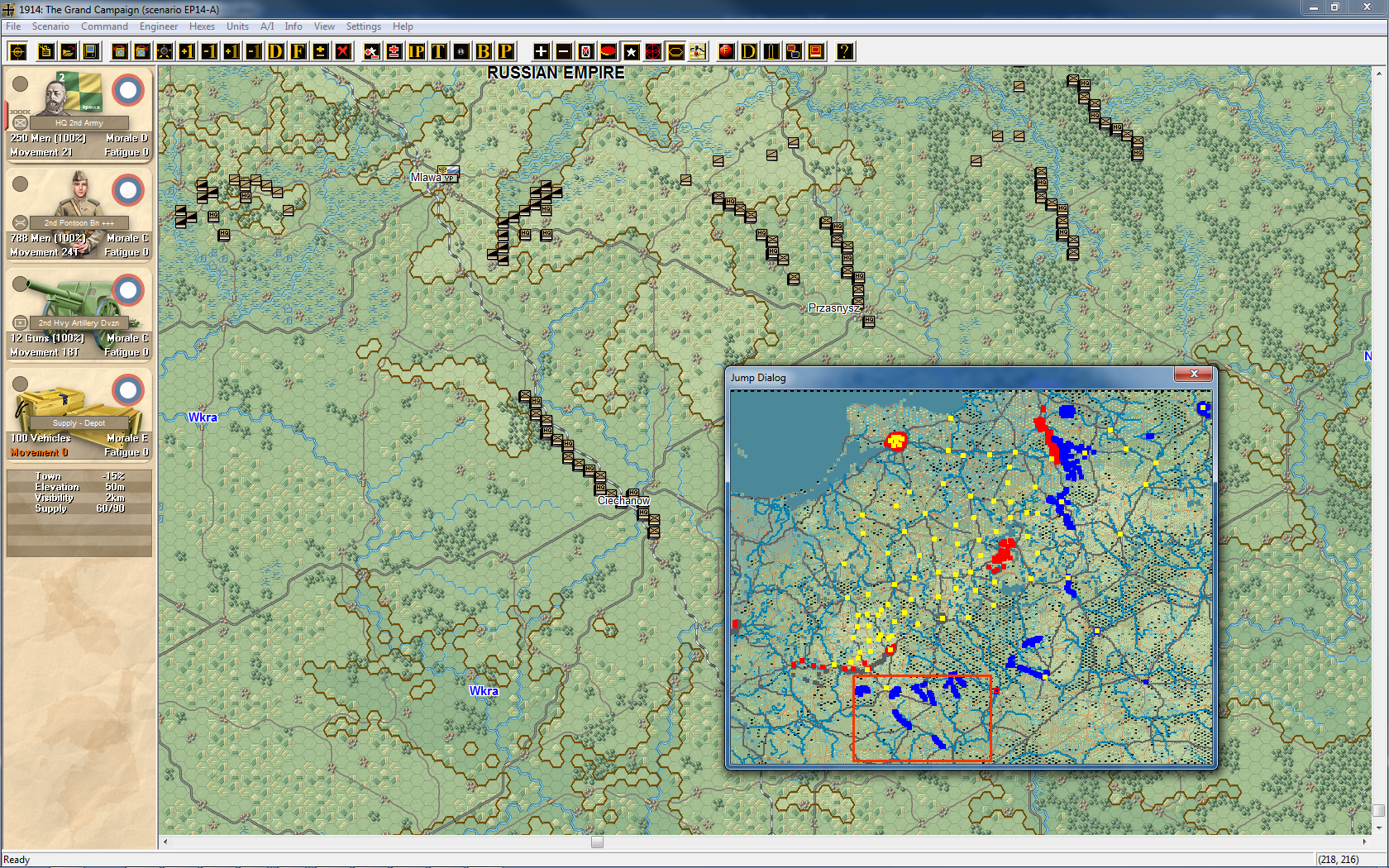The width and height of the screenshot is (1389, 868).
Task: Click inside the Jump Dialog minimap red rectangle
Action: coord(922,718)
